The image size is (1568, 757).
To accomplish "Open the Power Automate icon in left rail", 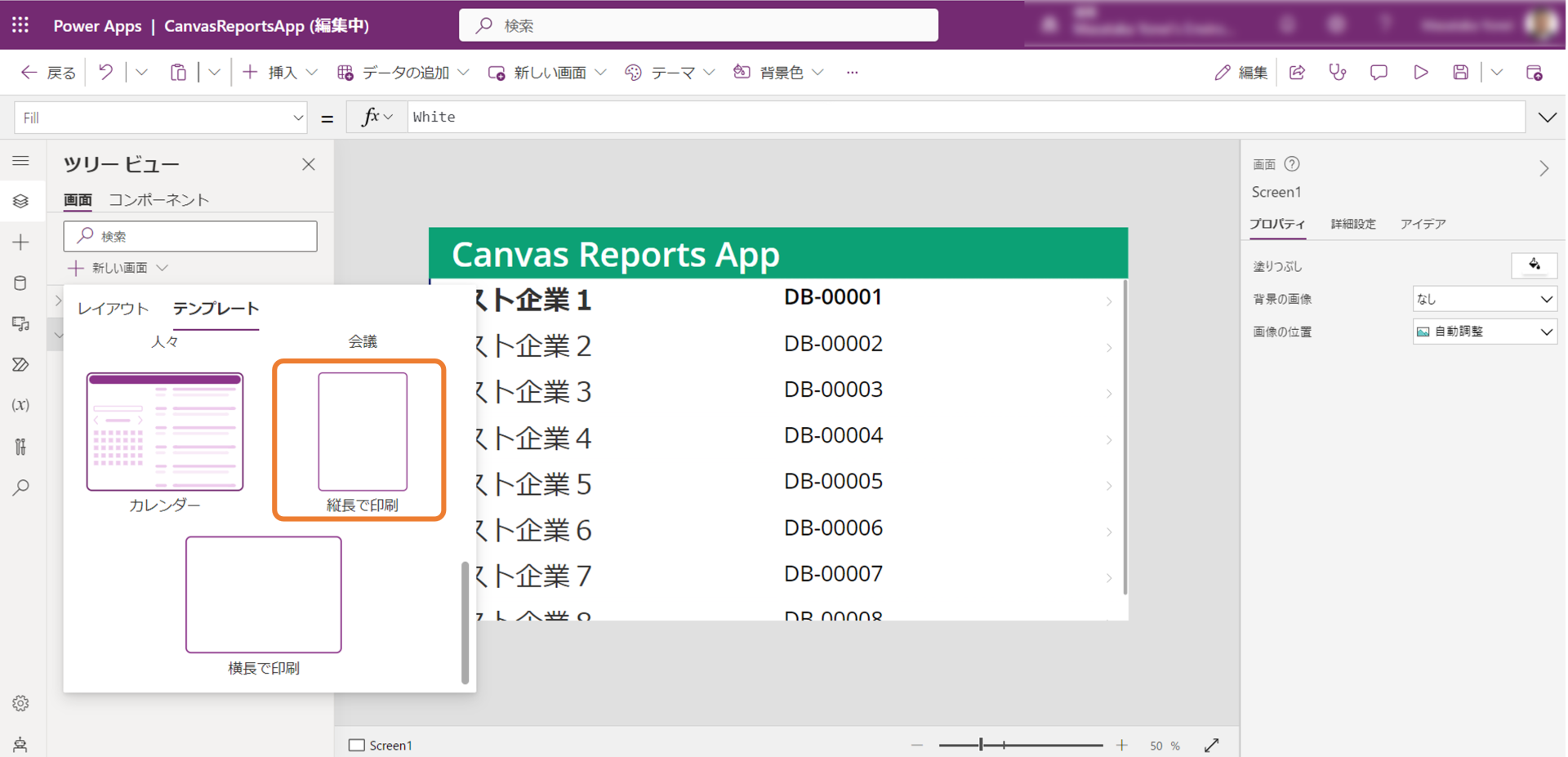I will tap(21, 364).
